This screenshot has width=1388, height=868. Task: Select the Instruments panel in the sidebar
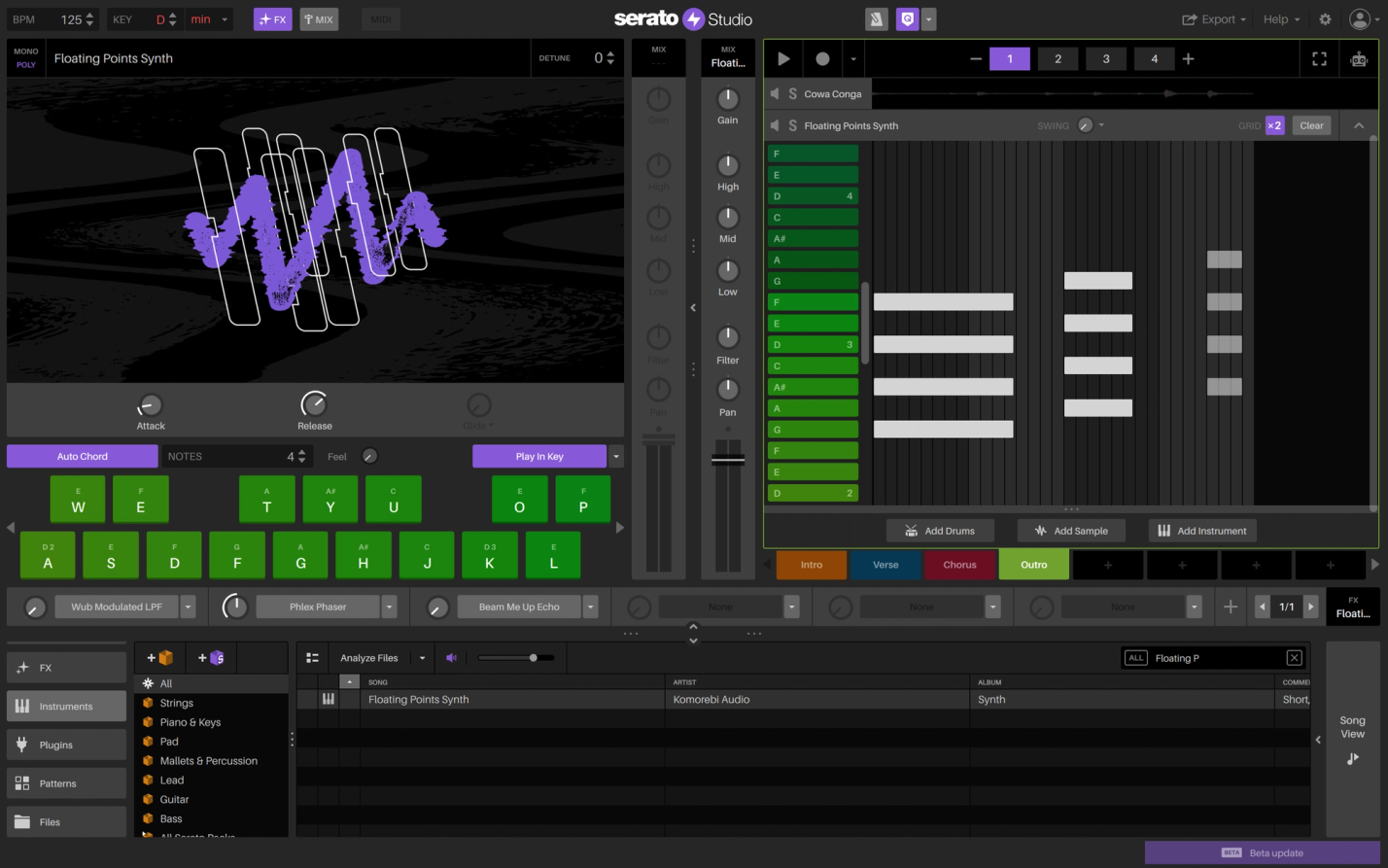65,706
